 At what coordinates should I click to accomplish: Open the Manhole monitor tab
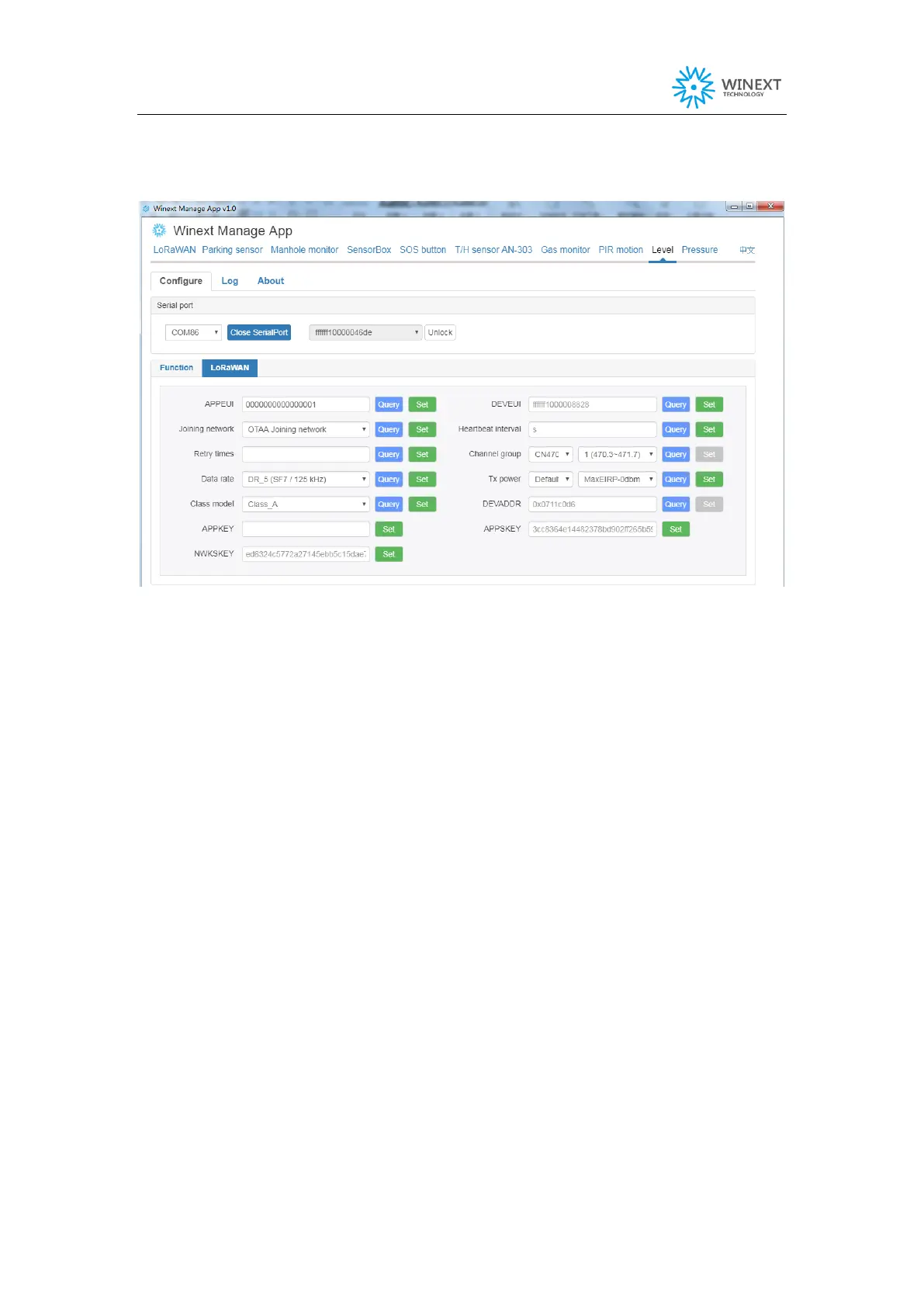click(304, 250)
